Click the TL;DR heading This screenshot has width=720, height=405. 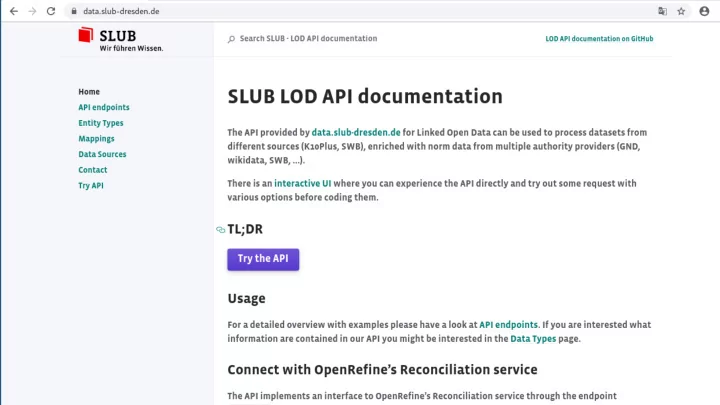point(245,229)
